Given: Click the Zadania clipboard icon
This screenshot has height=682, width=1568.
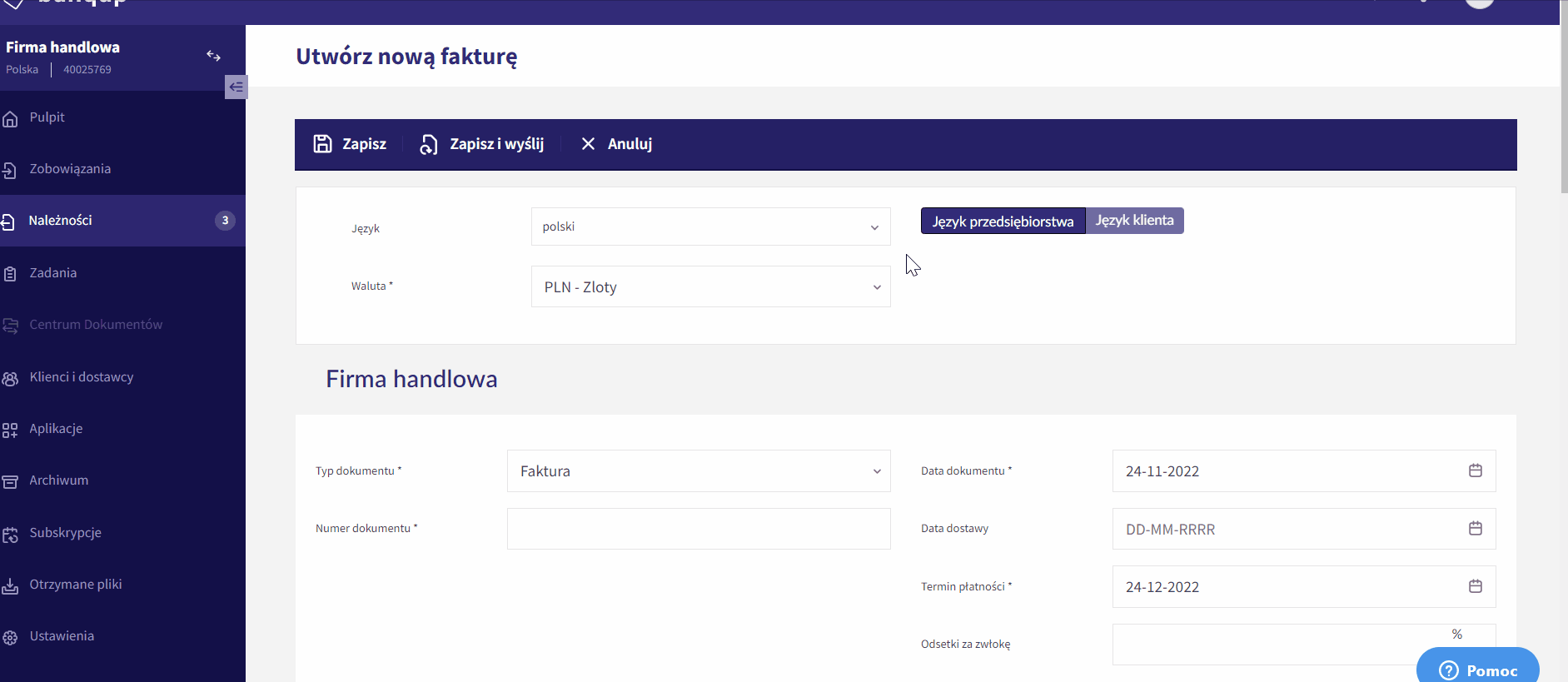Looking at the screenshot, I should 10,274.
